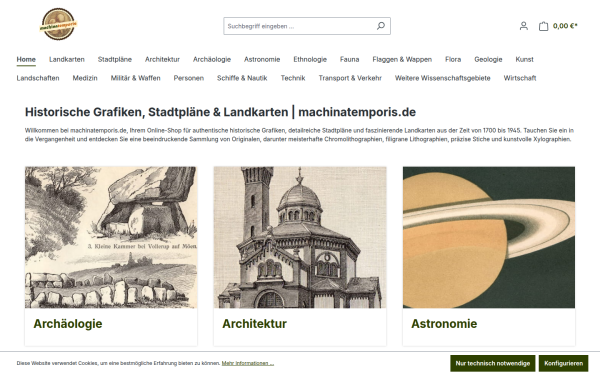
Task: Go to Archäologie in the navigation bar
Action: coord(212,59)
